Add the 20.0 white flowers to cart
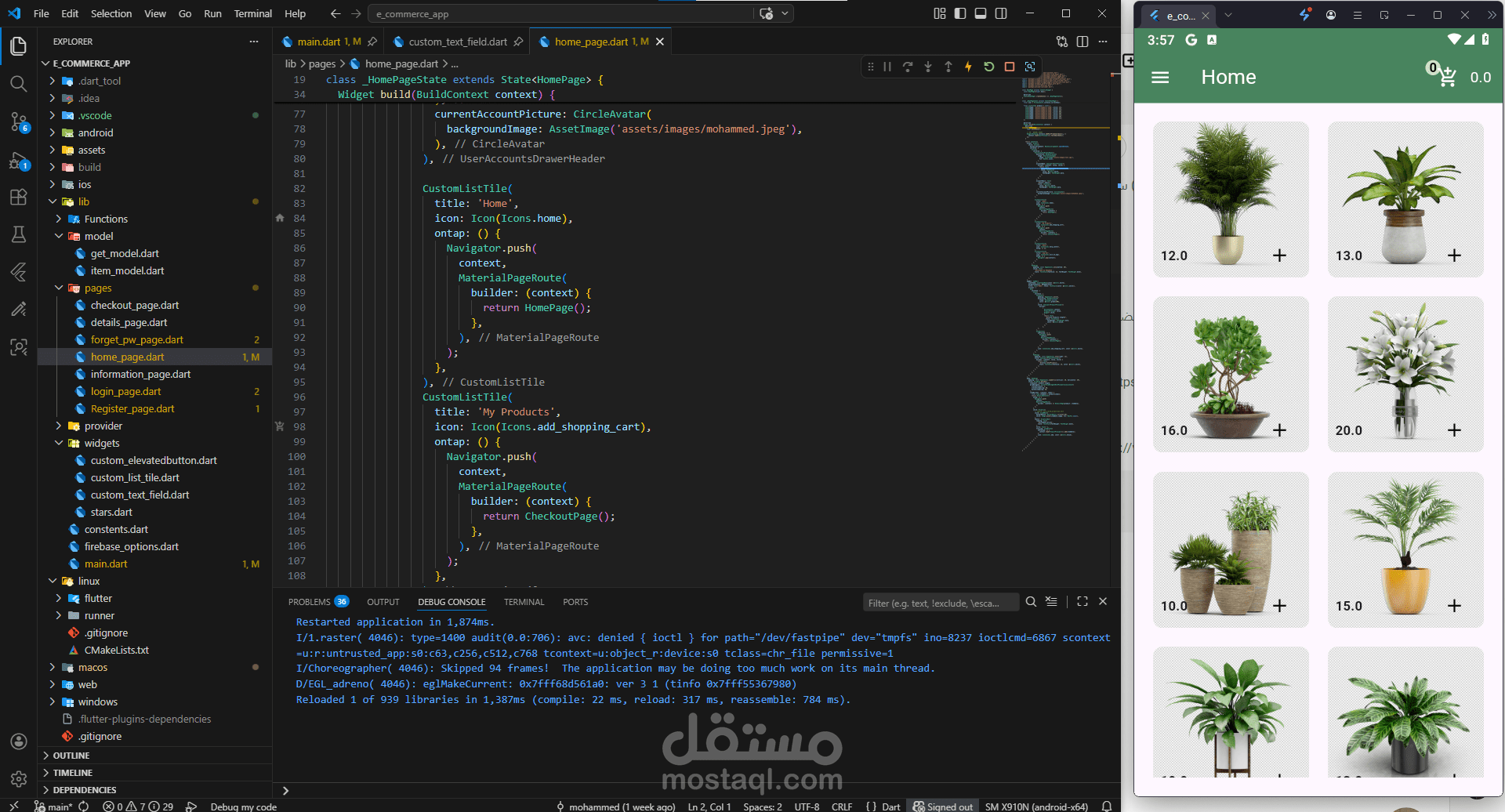The image size is (1505, 812). click(x=1454, y=430)
